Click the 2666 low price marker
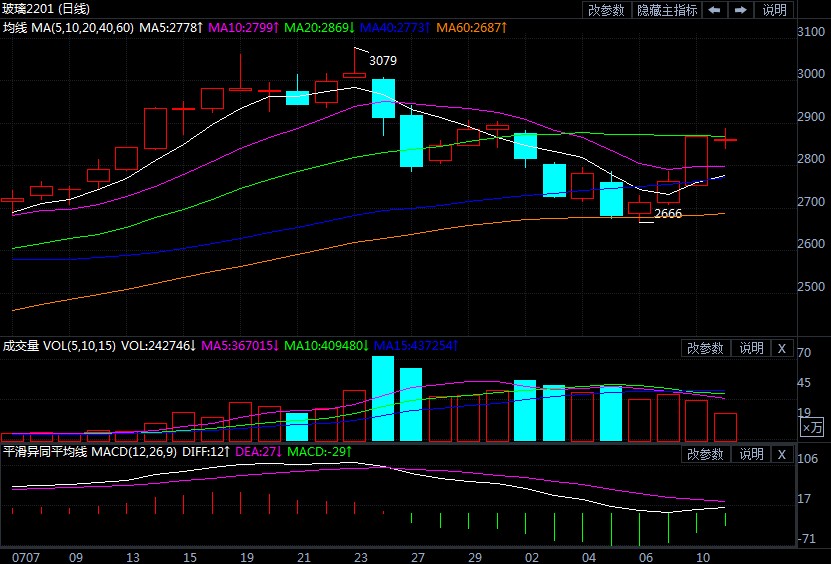The image size is (831, 564). tap(668, 214)
